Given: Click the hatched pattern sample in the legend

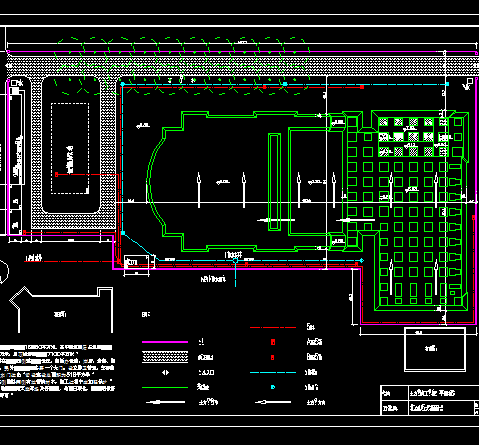Looking at the screenshot, I should (165, 357).
